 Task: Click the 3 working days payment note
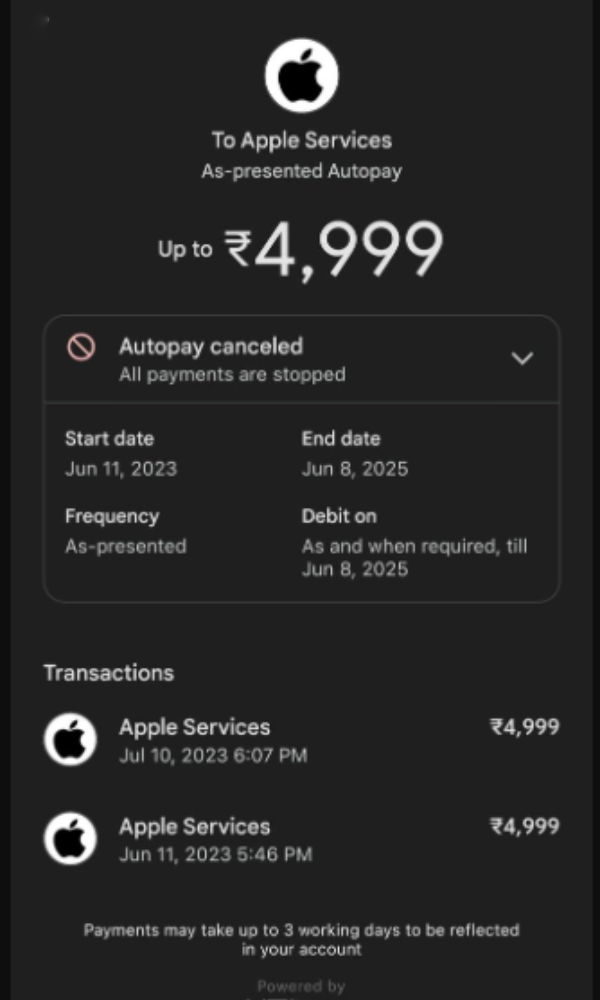coord(301,939)
